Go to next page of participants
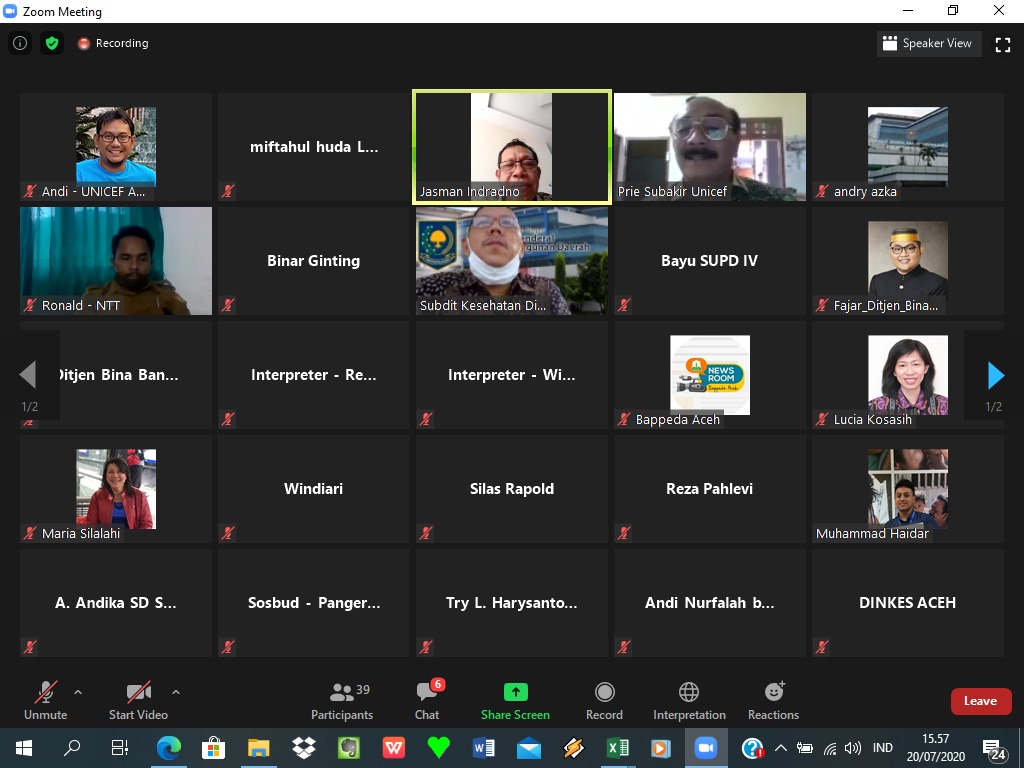The width and height of the screenshot is (1024, 768). click(x=995, y=375)
